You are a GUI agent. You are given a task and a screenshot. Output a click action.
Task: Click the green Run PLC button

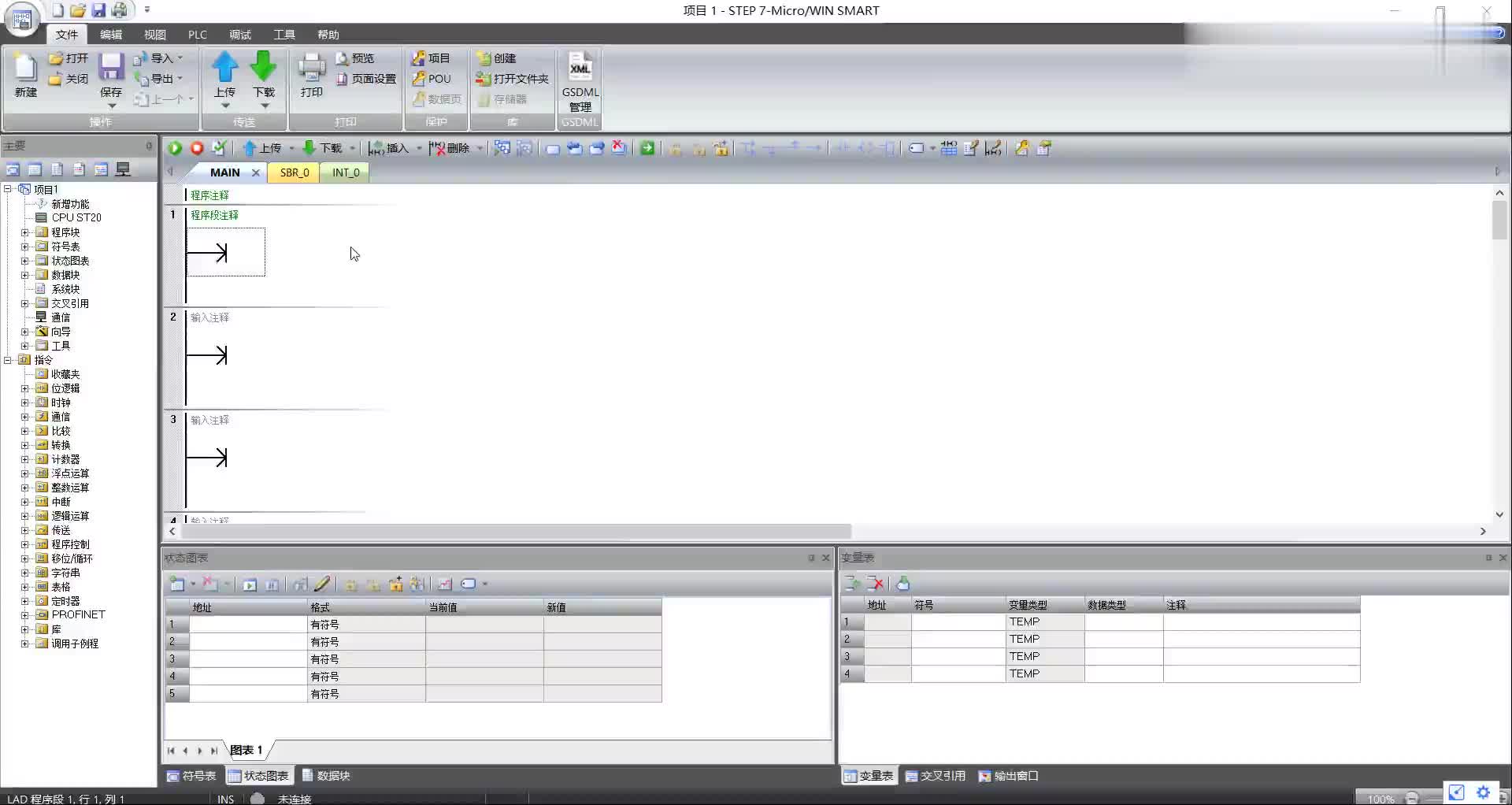(175, 148)
